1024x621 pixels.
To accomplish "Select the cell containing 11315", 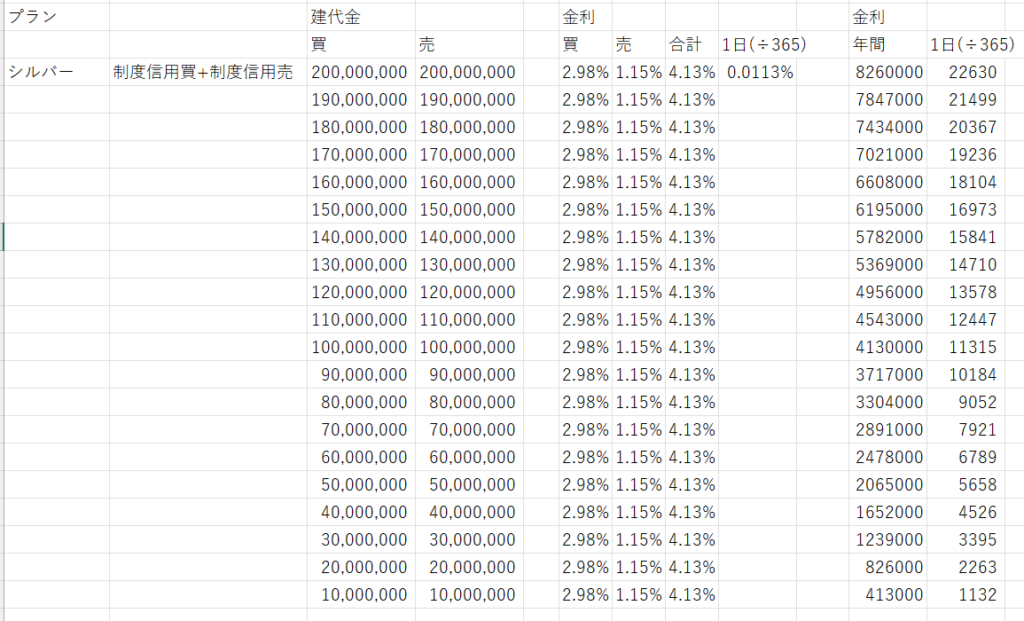I will 975,347.
